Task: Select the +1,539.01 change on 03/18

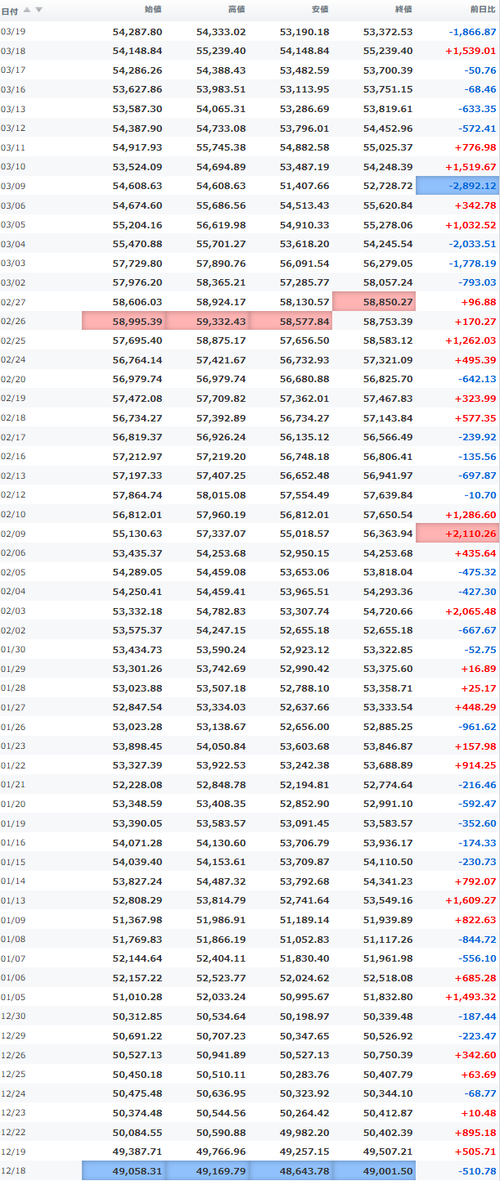Action: click(470, 50)
